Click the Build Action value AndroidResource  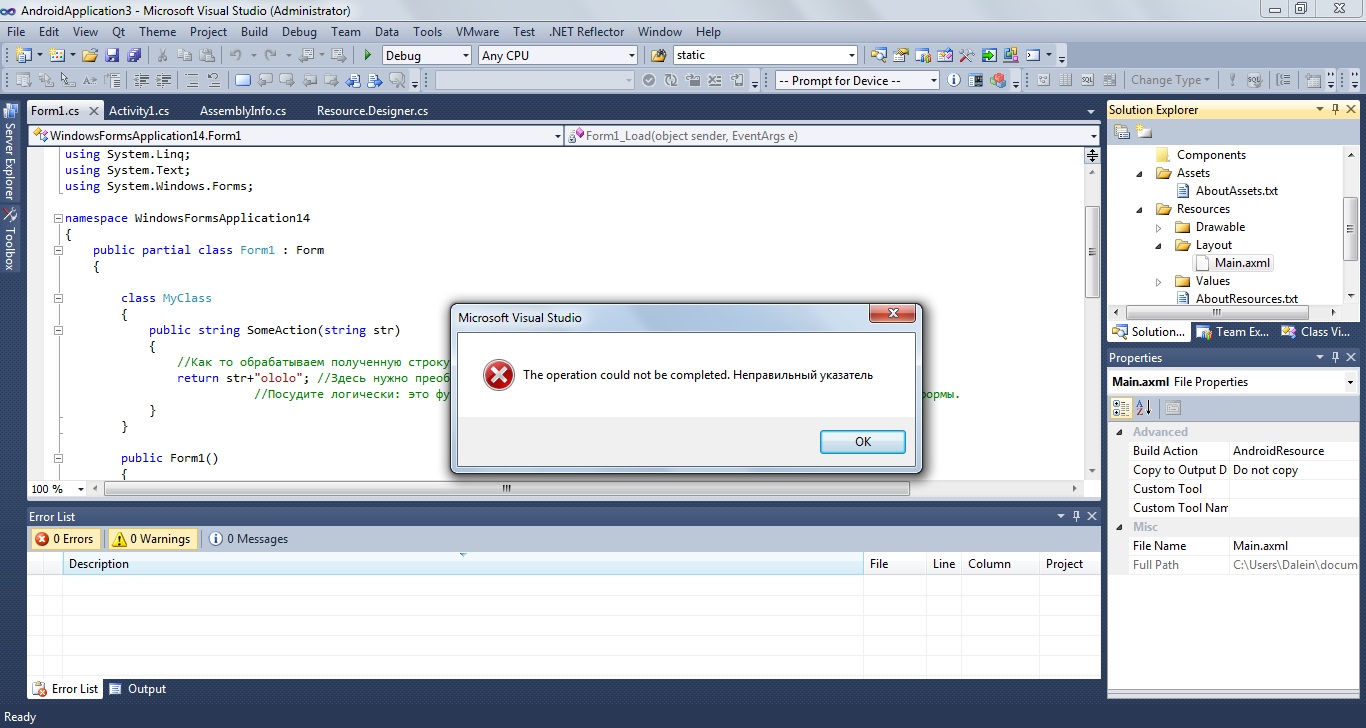(1294, 451)
